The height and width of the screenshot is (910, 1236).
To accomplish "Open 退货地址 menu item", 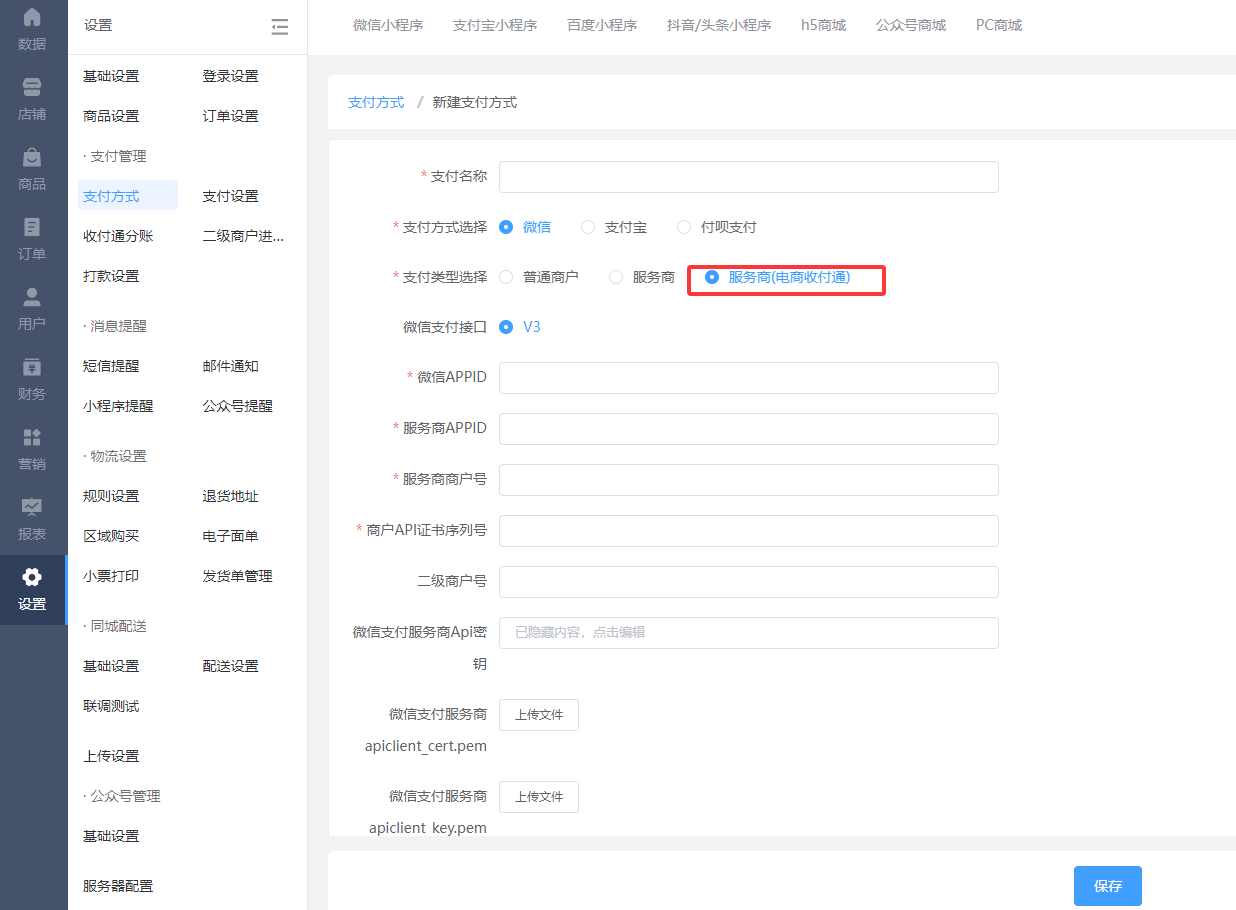I will pos(231,496).
